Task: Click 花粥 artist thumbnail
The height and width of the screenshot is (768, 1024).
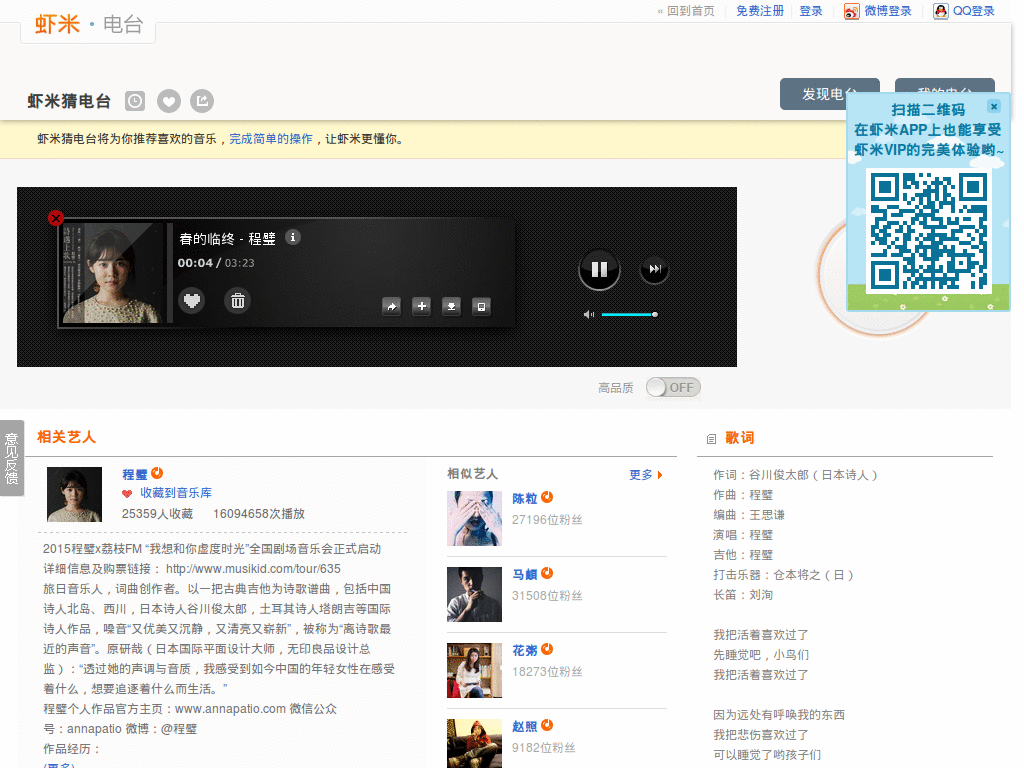Action: click(x=474, y=671)
